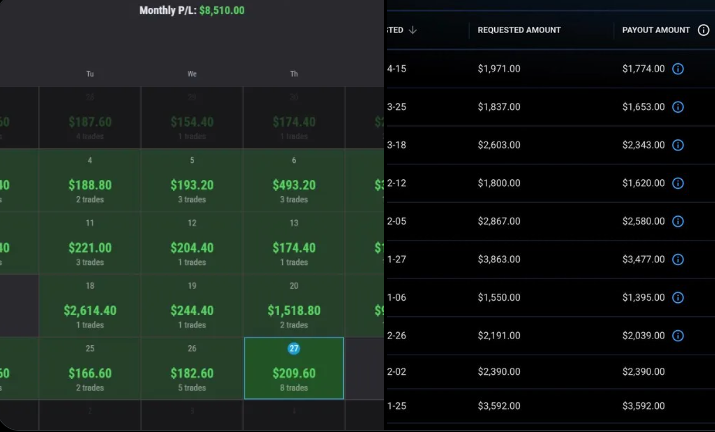Click info icon next to $2,039.00 payout

(678, 335)
